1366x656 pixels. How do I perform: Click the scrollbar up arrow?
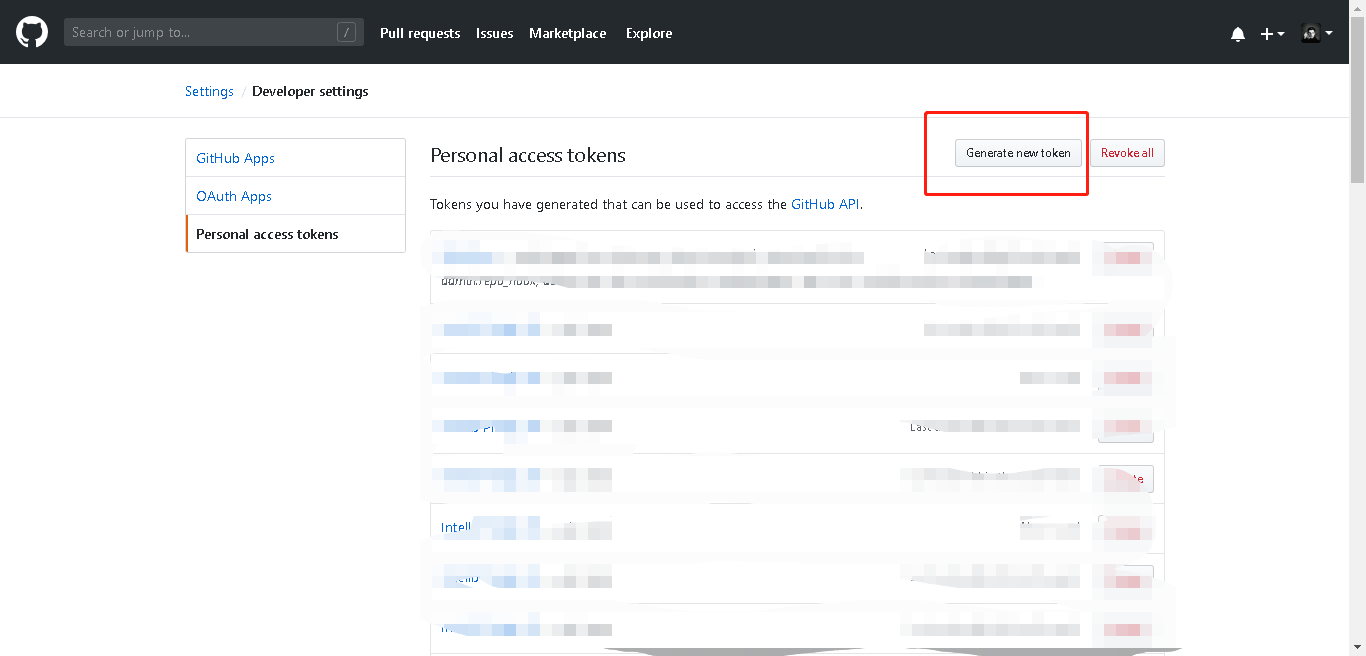(x=1357, y=8)
